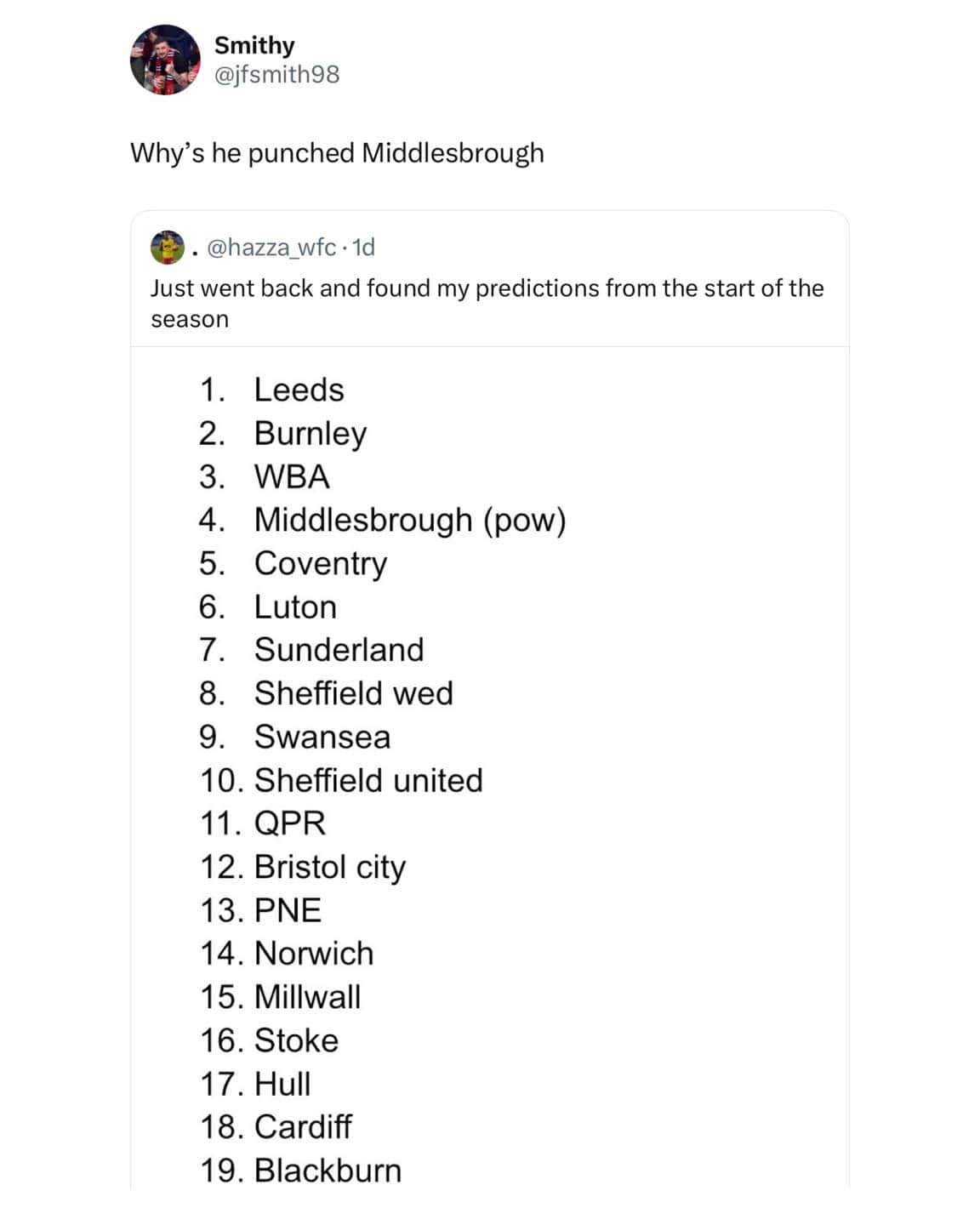Click the 1d timestamp on quoted tweet
The width and height of the screenshot is (980, 1225).
(x=363, y=248)
